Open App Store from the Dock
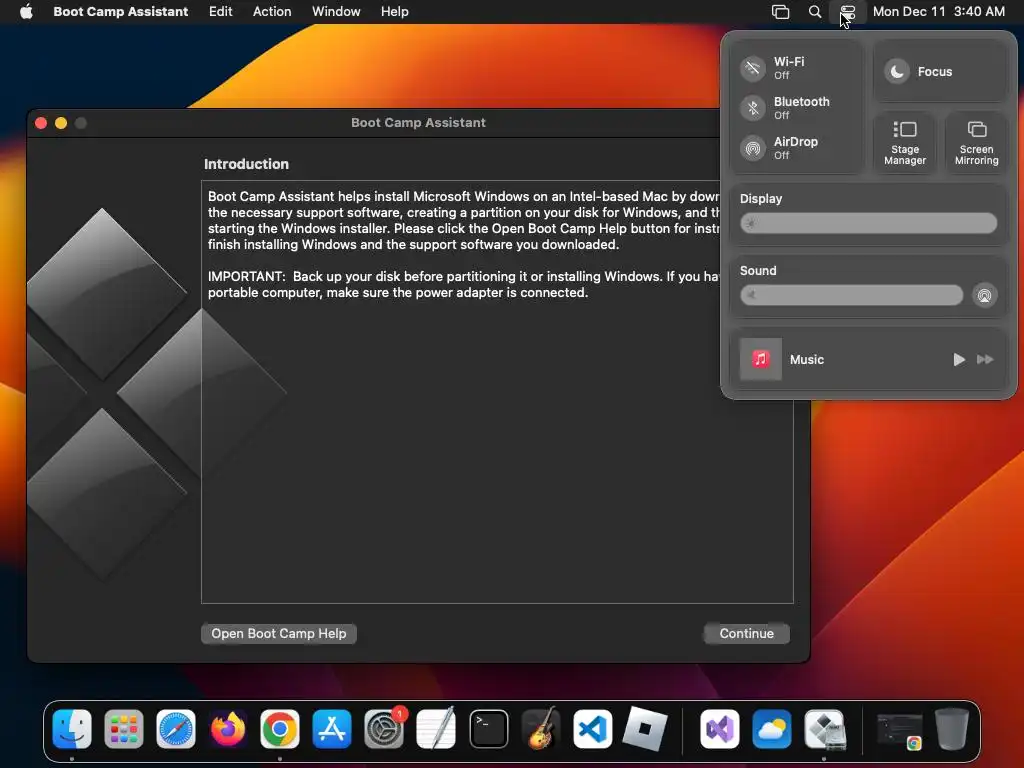 (x=332, y=729)
